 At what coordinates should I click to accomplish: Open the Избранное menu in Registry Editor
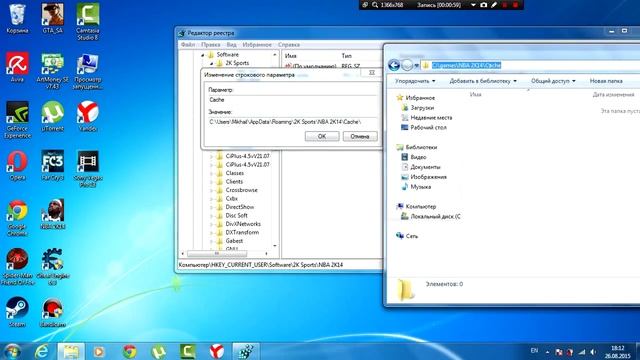point(257,44)
